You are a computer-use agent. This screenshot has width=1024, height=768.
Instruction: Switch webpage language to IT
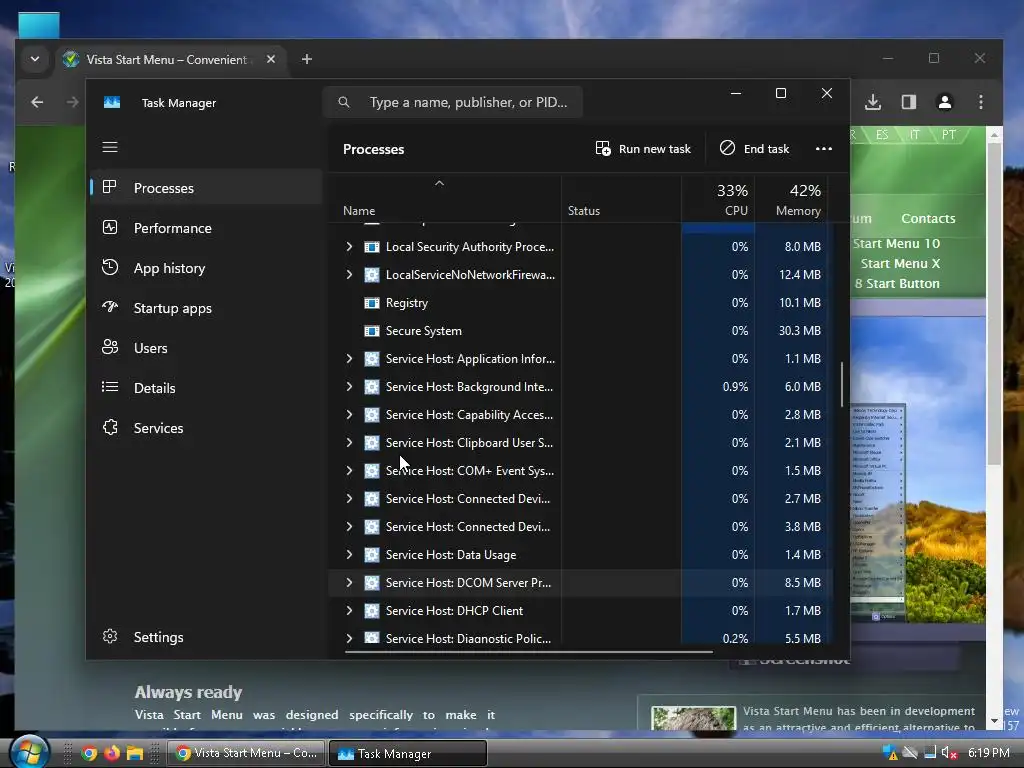click(x=915, y=135)
